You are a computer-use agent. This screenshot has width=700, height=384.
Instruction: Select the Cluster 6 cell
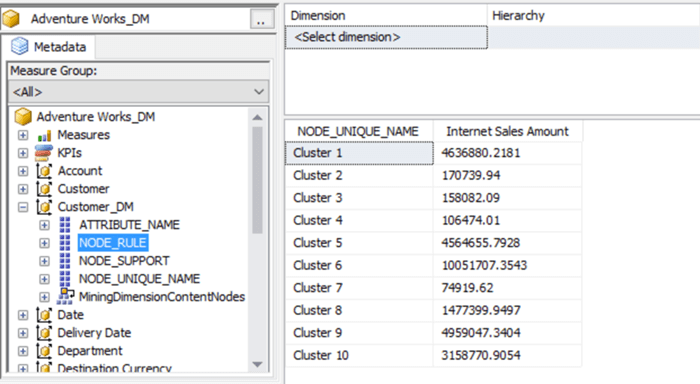click(x=359, y=265)
